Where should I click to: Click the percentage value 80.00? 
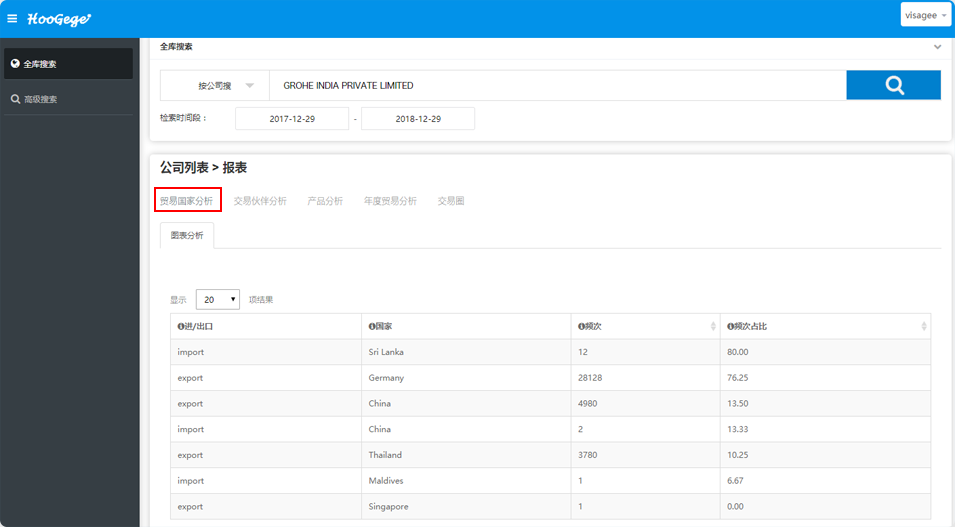pyautogui.click(x=738, y=352)
